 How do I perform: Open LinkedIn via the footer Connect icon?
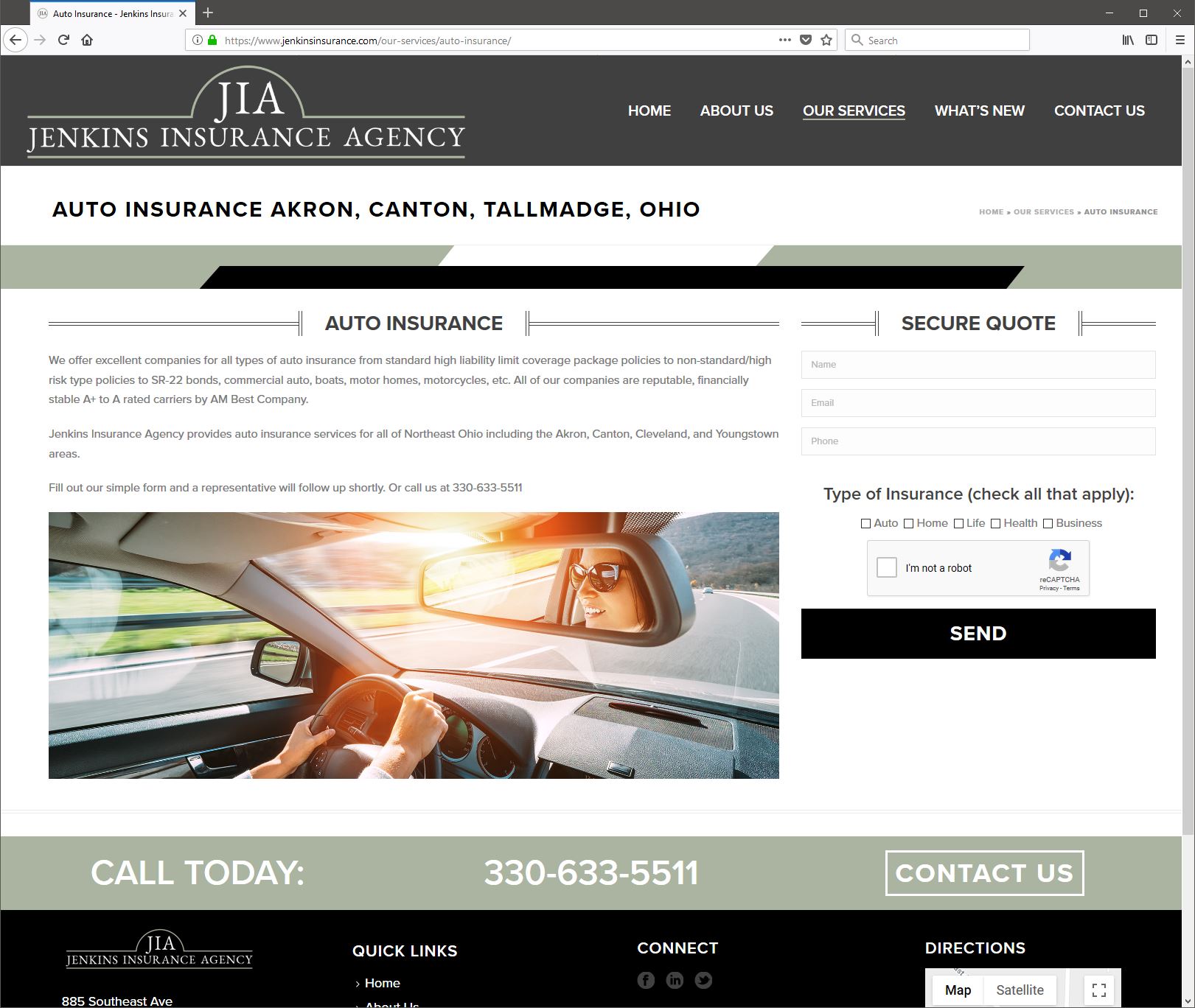coord(675,980)
